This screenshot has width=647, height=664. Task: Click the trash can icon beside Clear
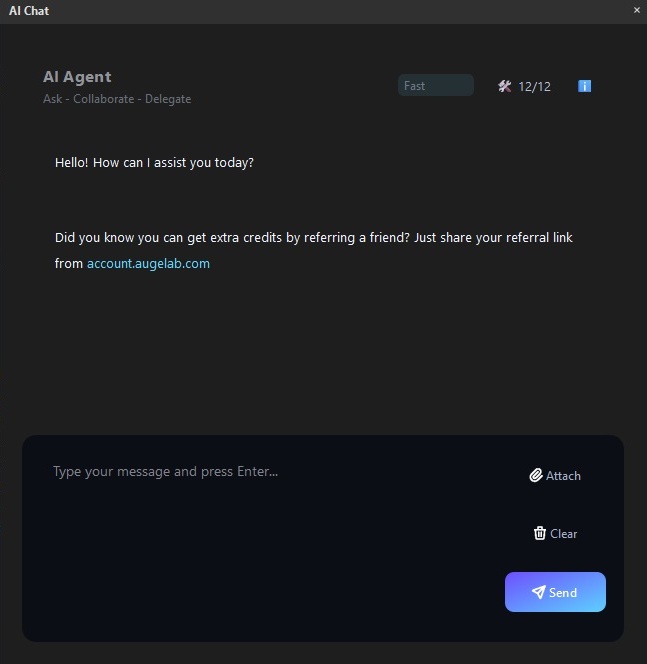(x=540, y=534)
